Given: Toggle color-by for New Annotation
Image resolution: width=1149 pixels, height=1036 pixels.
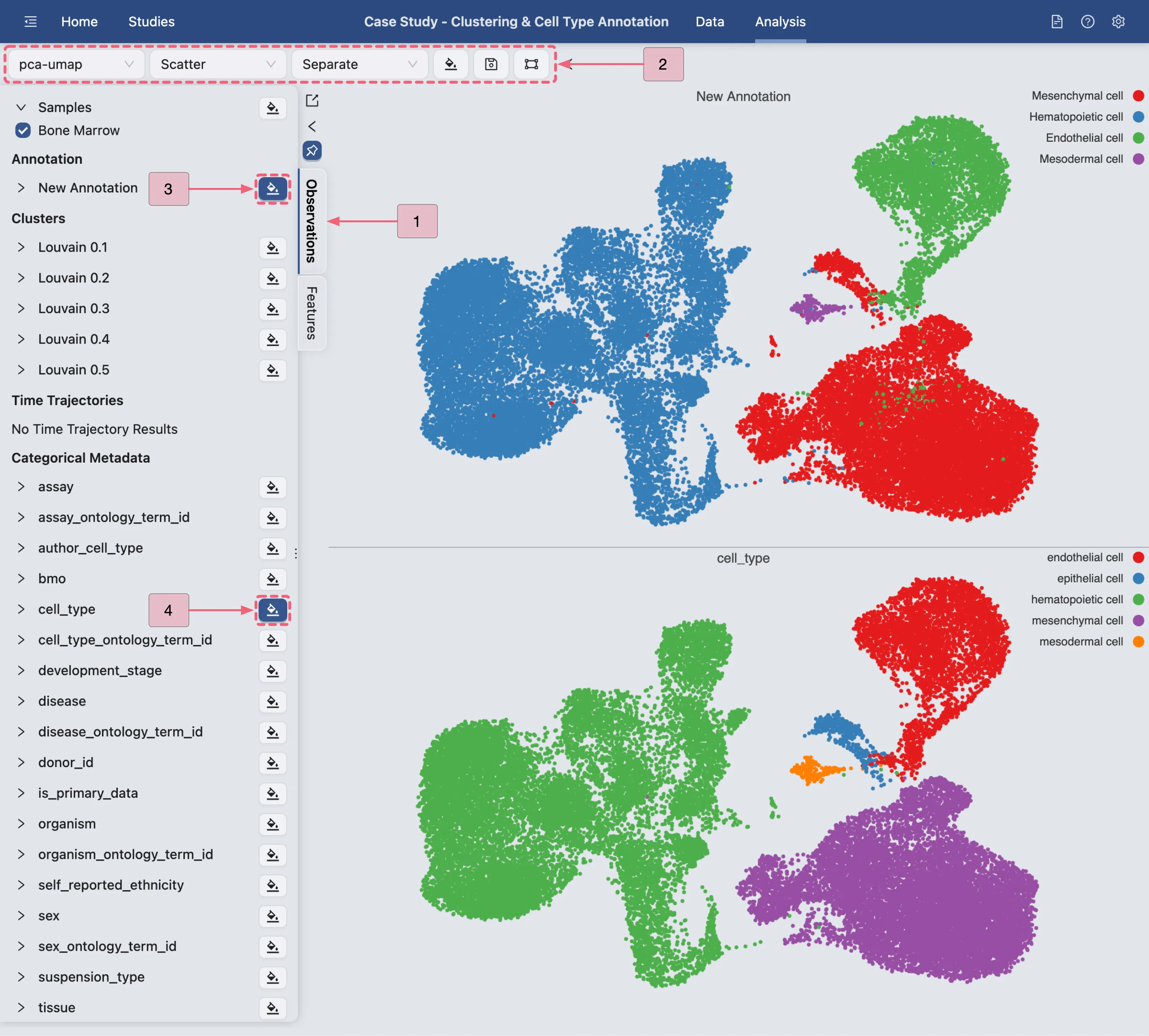Looking at the screenshot, I should (273, 189).
